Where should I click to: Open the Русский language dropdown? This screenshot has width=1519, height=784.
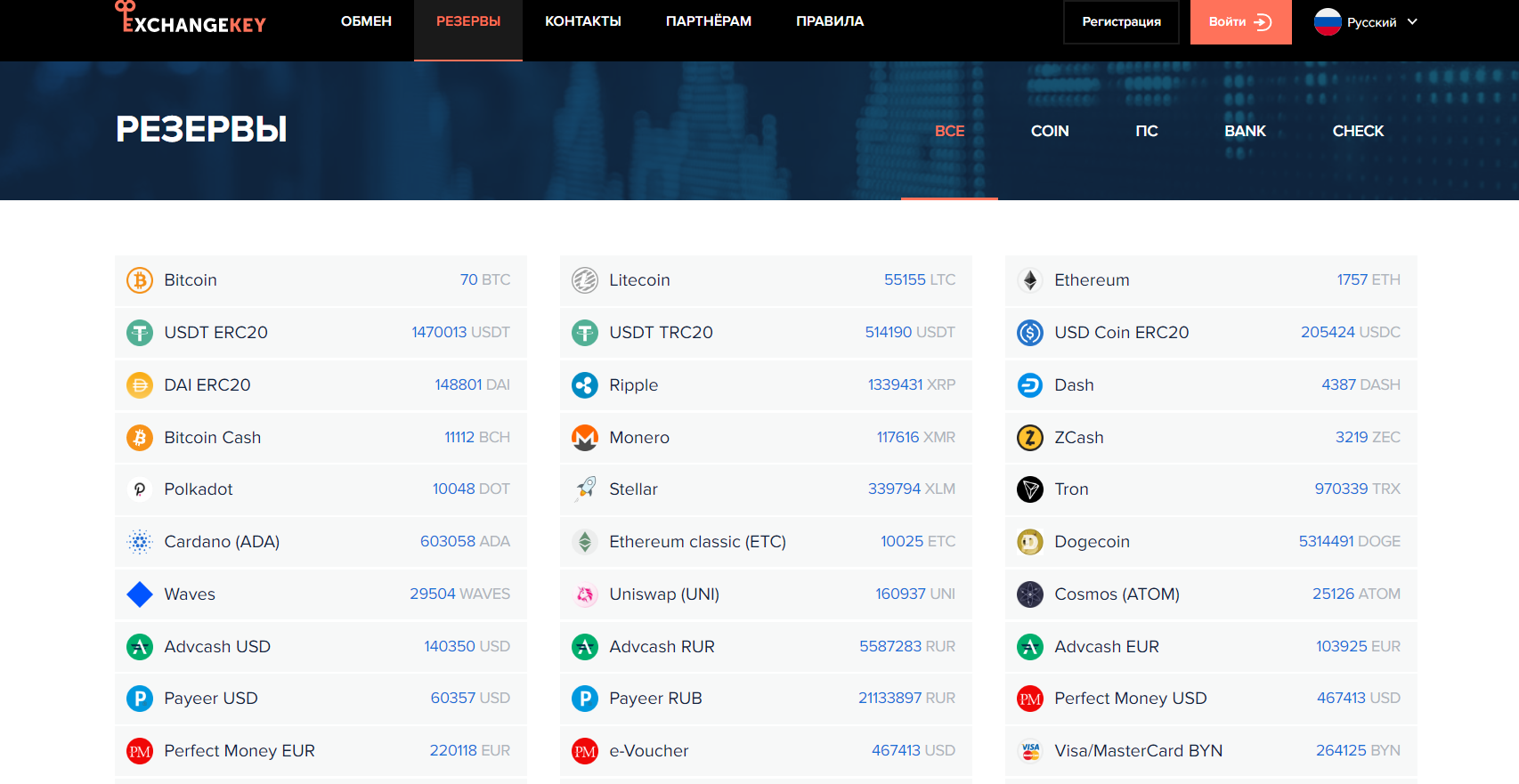(1366, 22)
